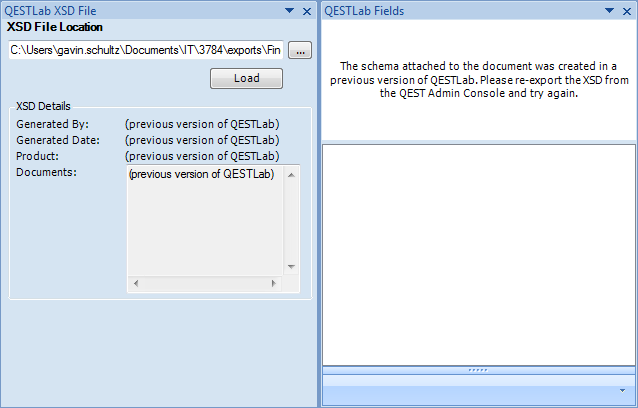Image resolution: width=638 pixels, height=408 pixels.
Task: Click the Product value text
Action: pyautogui.click(x=201, y=156)
